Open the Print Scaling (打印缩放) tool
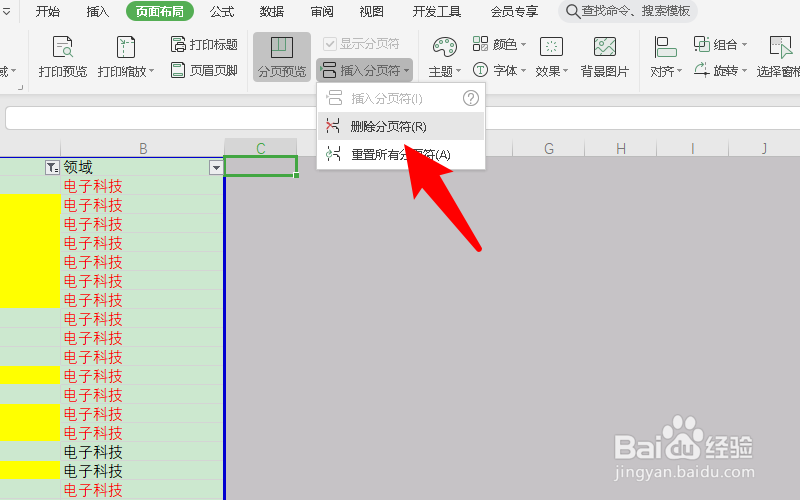The height and width of the screenshot is (500, 800). pos(126,57)
